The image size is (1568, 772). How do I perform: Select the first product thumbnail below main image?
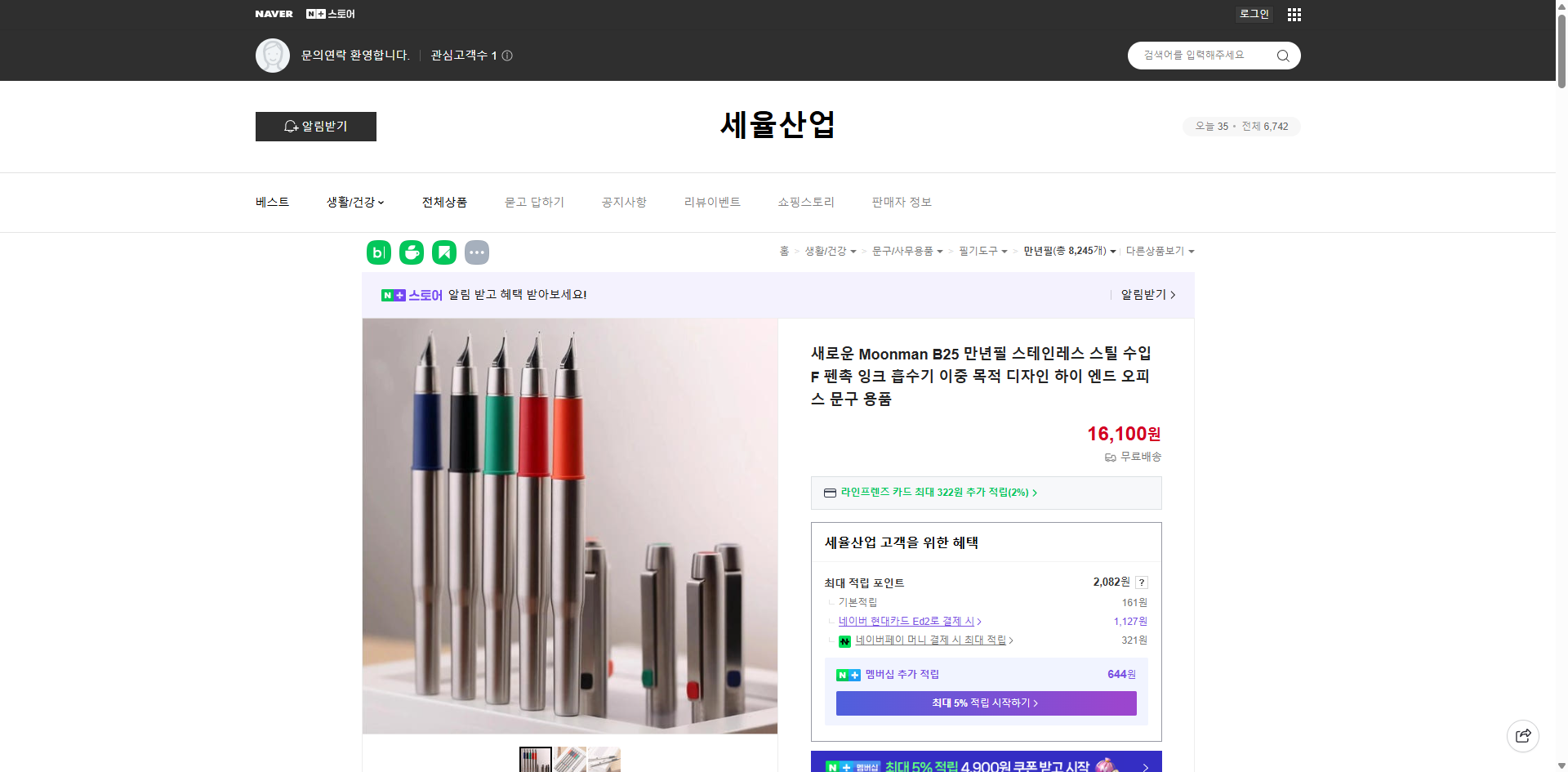(535, 760)
